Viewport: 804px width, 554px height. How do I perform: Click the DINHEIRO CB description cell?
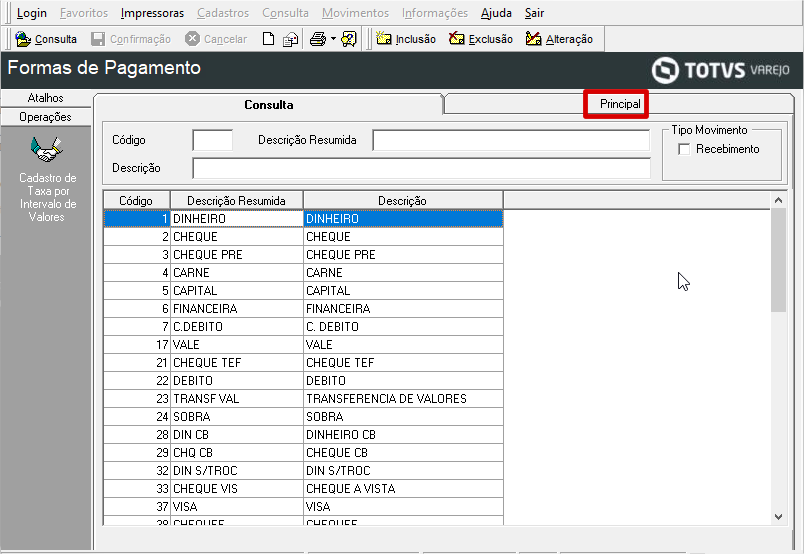tap(403, 434)
